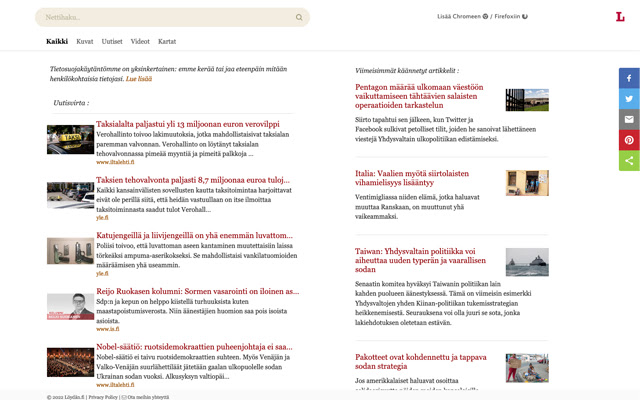Click the search magnifier icon
Viewport: 640px width, 400px height.
tap(299, 17)
